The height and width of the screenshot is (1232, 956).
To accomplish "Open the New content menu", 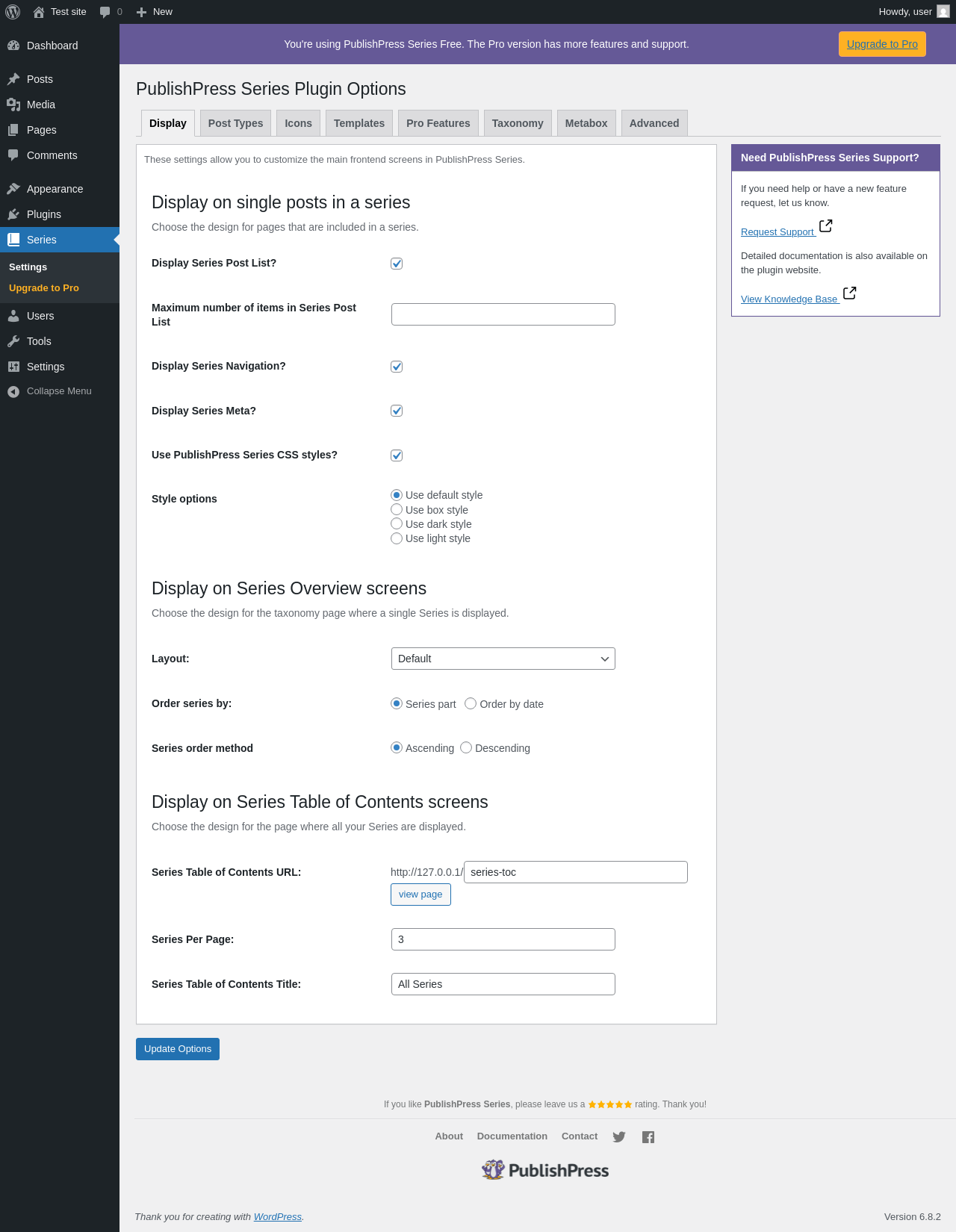I will coord(155,12).
